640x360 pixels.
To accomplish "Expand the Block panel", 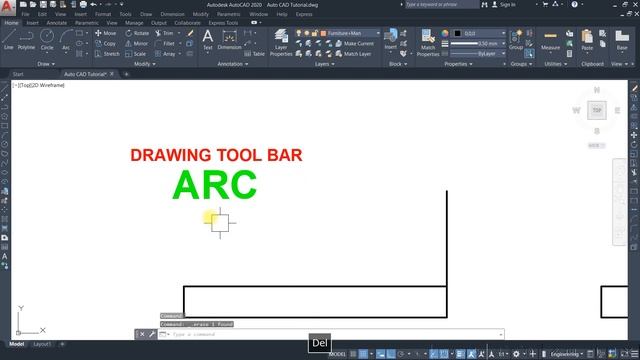I will pos(398,64).
